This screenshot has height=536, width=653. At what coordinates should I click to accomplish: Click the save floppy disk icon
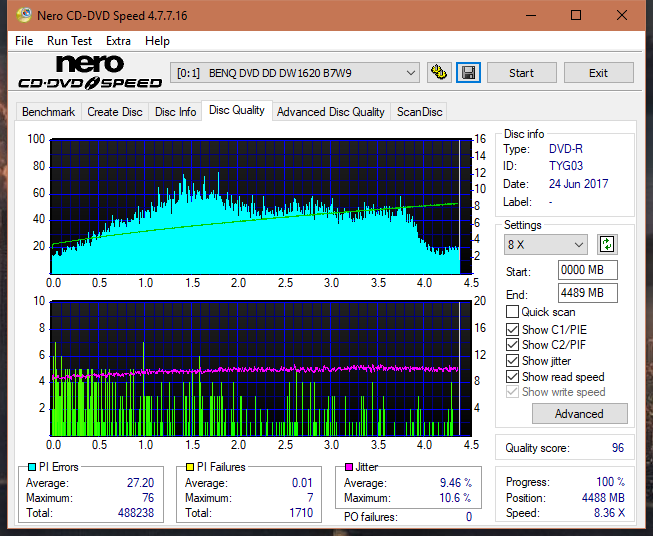tap(469, 73)
